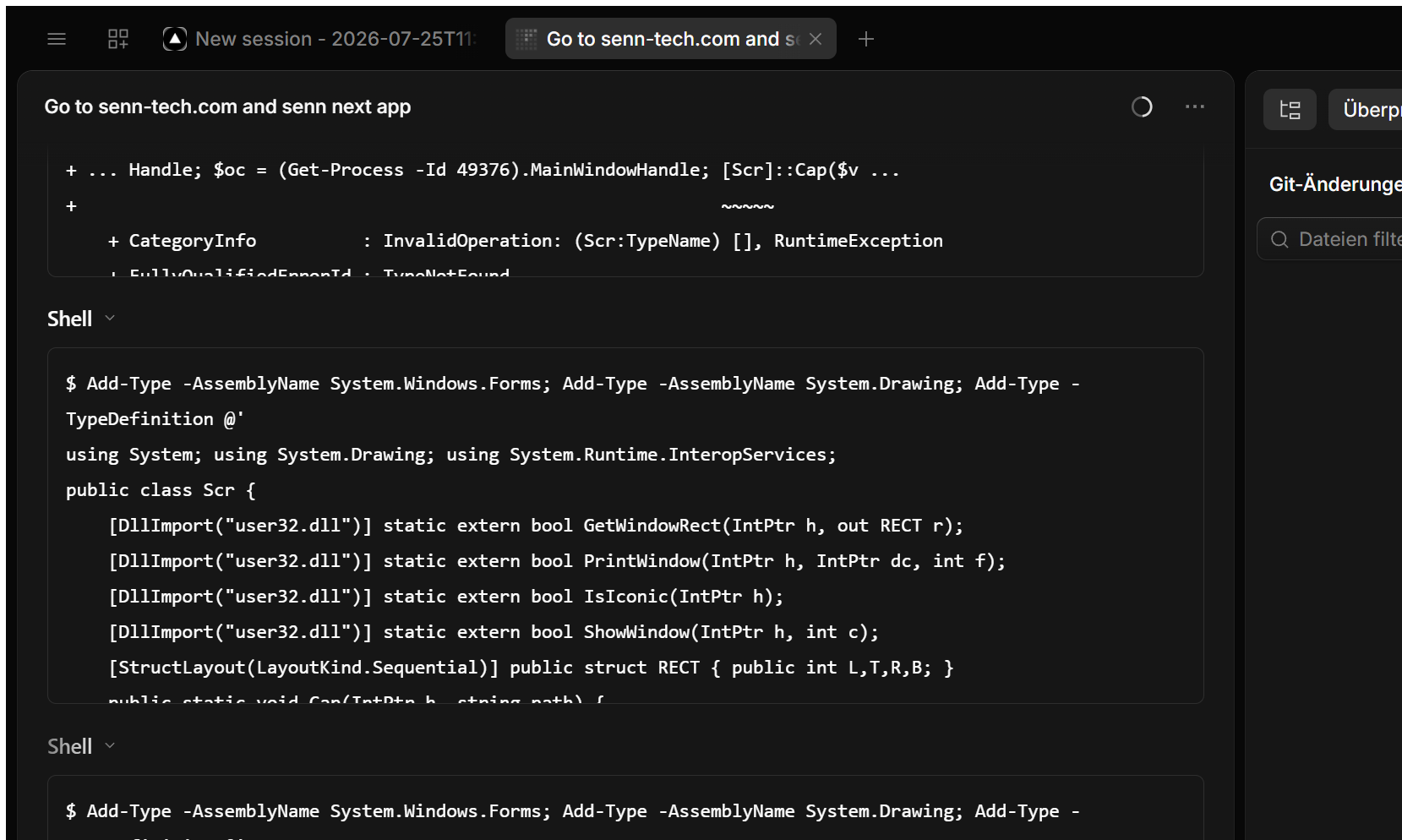The image size is (1402, 840).
Task: Focus the Dateien filtern search field
Action: [x=1329, y=239]
